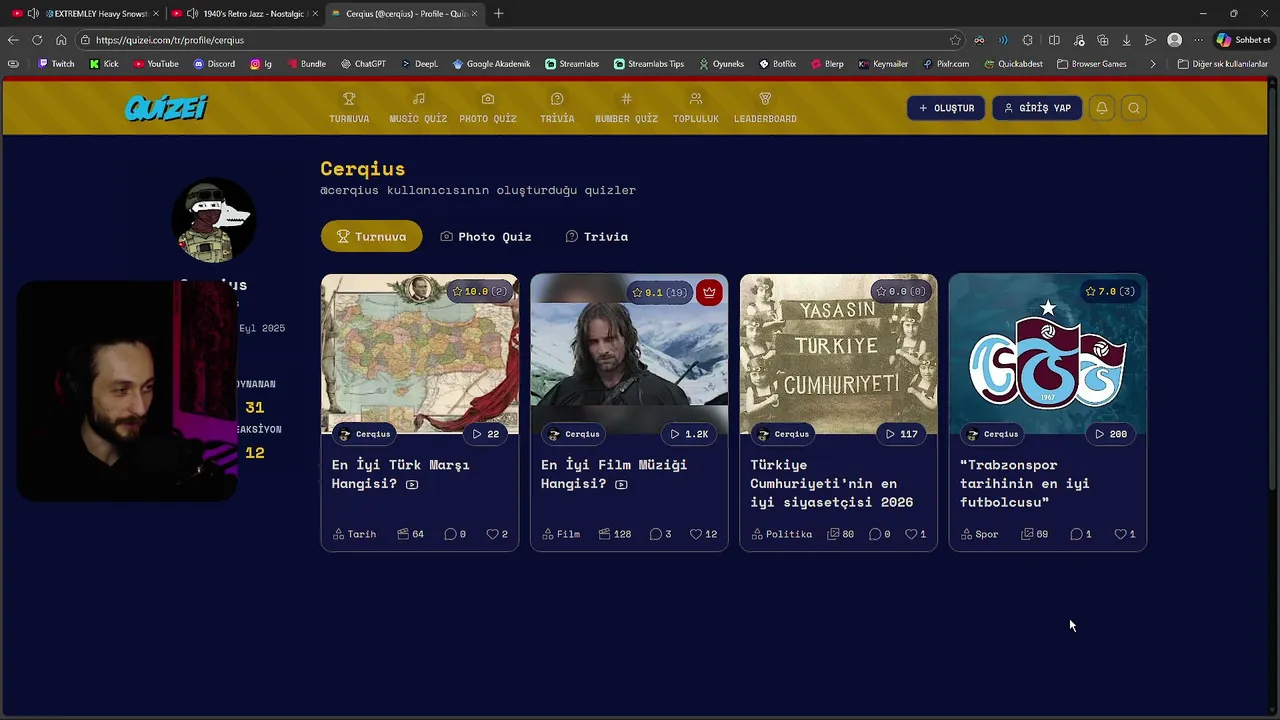
Task: Open the Turnuva nav item
Action: [x=349, y=108]
